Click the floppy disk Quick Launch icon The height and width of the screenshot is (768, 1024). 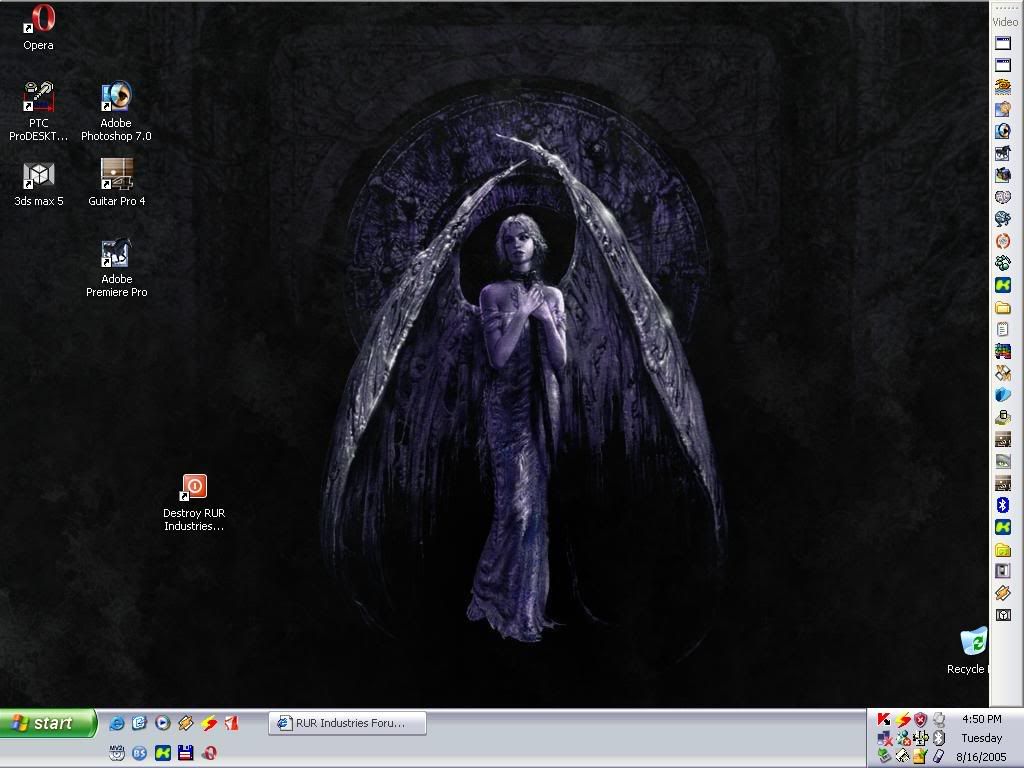(x=185, y=753)
